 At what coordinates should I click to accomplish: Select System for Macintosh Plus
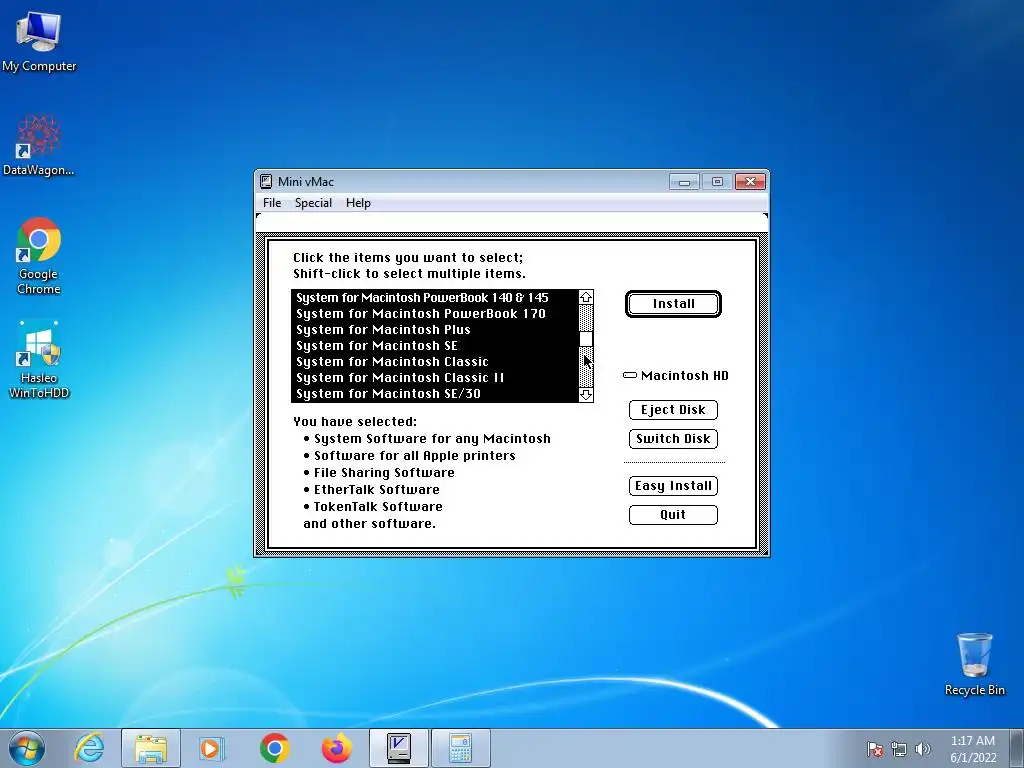pos(435,330)
